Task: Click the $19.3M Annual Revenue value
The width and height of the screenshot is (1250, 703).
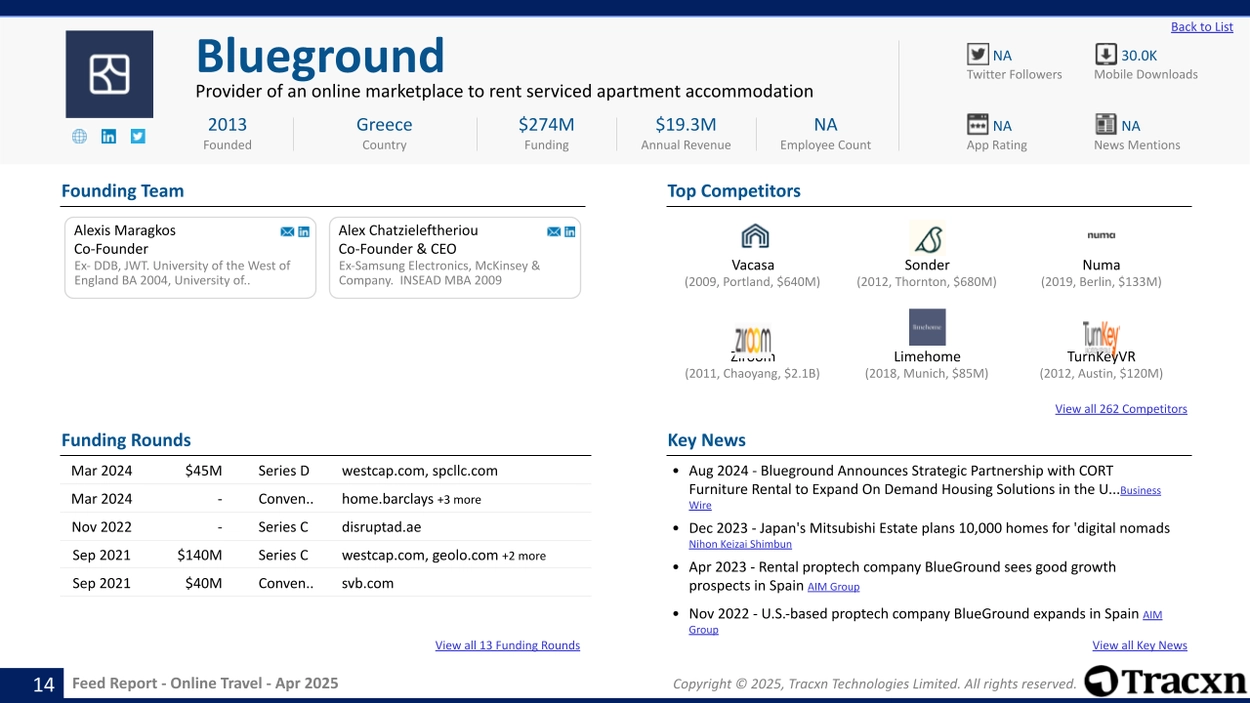Action: point(686,125)
